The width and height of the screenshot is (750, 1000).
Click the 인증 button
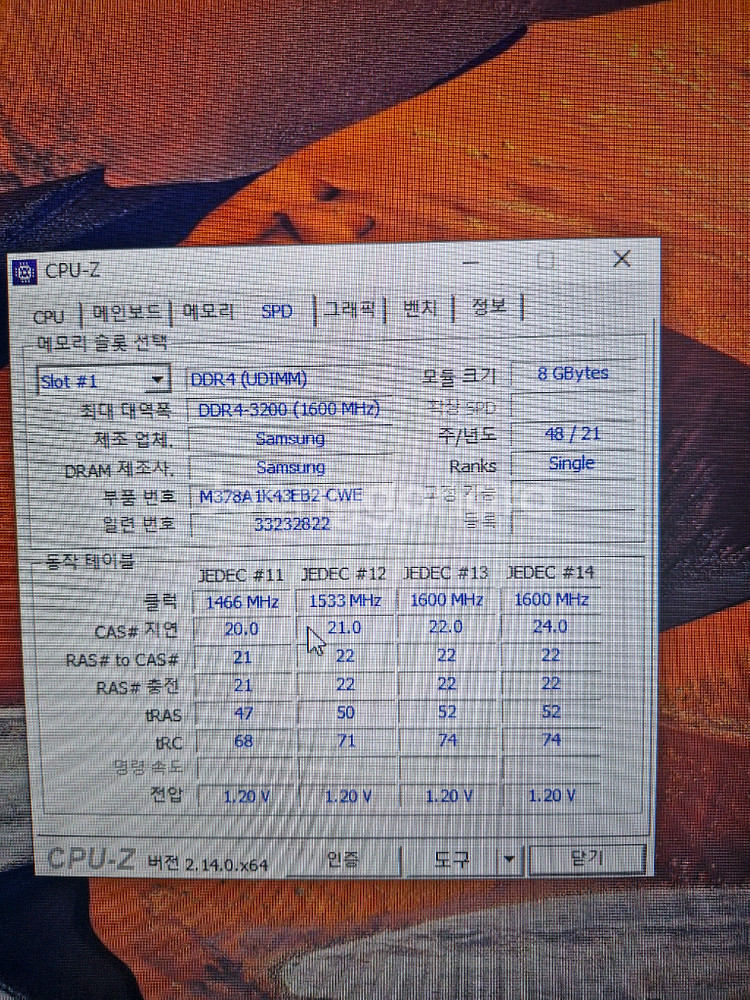[x=342, y=860]
